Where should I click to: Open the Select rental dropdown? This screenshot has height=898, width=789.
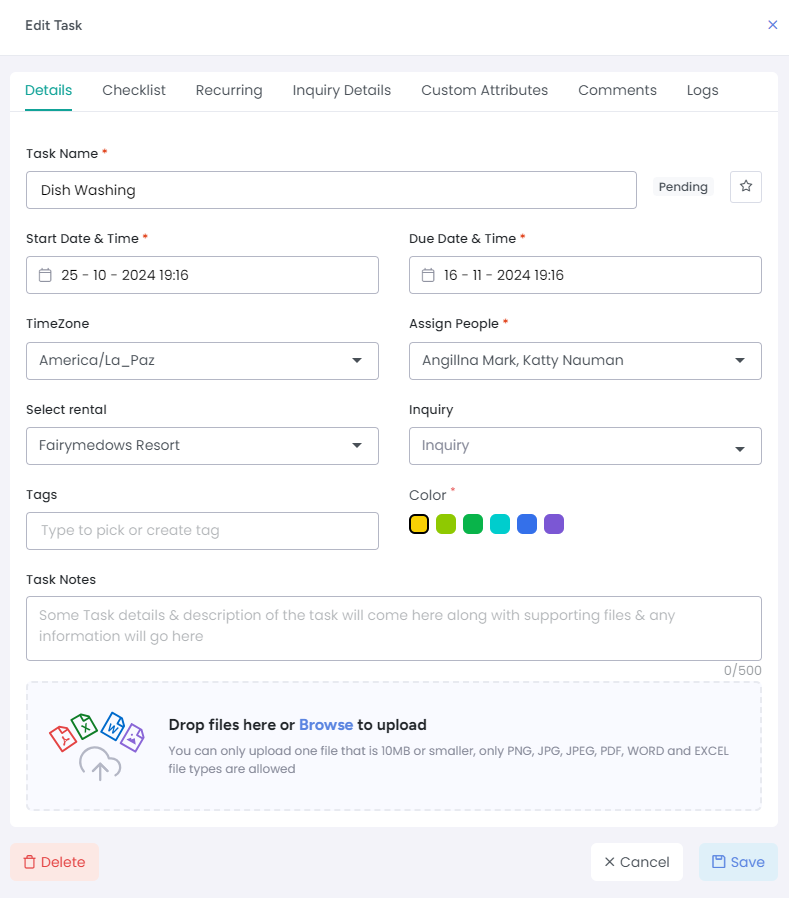point(357,446)
